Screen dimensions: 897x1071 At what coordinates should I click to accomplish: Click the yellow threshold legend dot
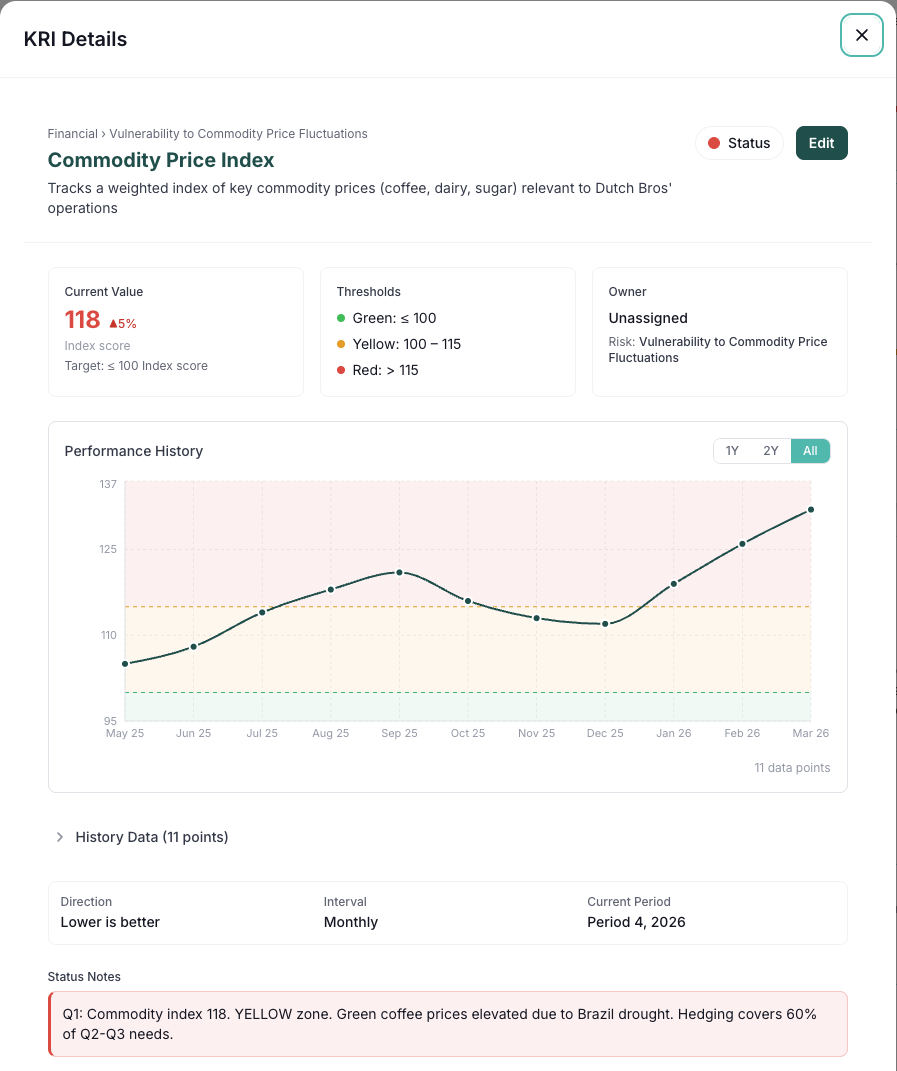point(341,344)
